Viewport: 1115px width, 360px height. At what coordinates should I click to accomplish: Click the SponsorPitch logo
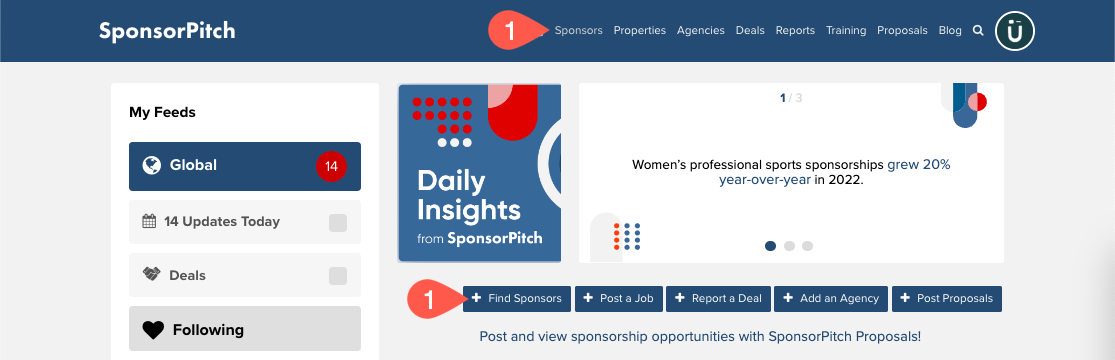[167, 31]
